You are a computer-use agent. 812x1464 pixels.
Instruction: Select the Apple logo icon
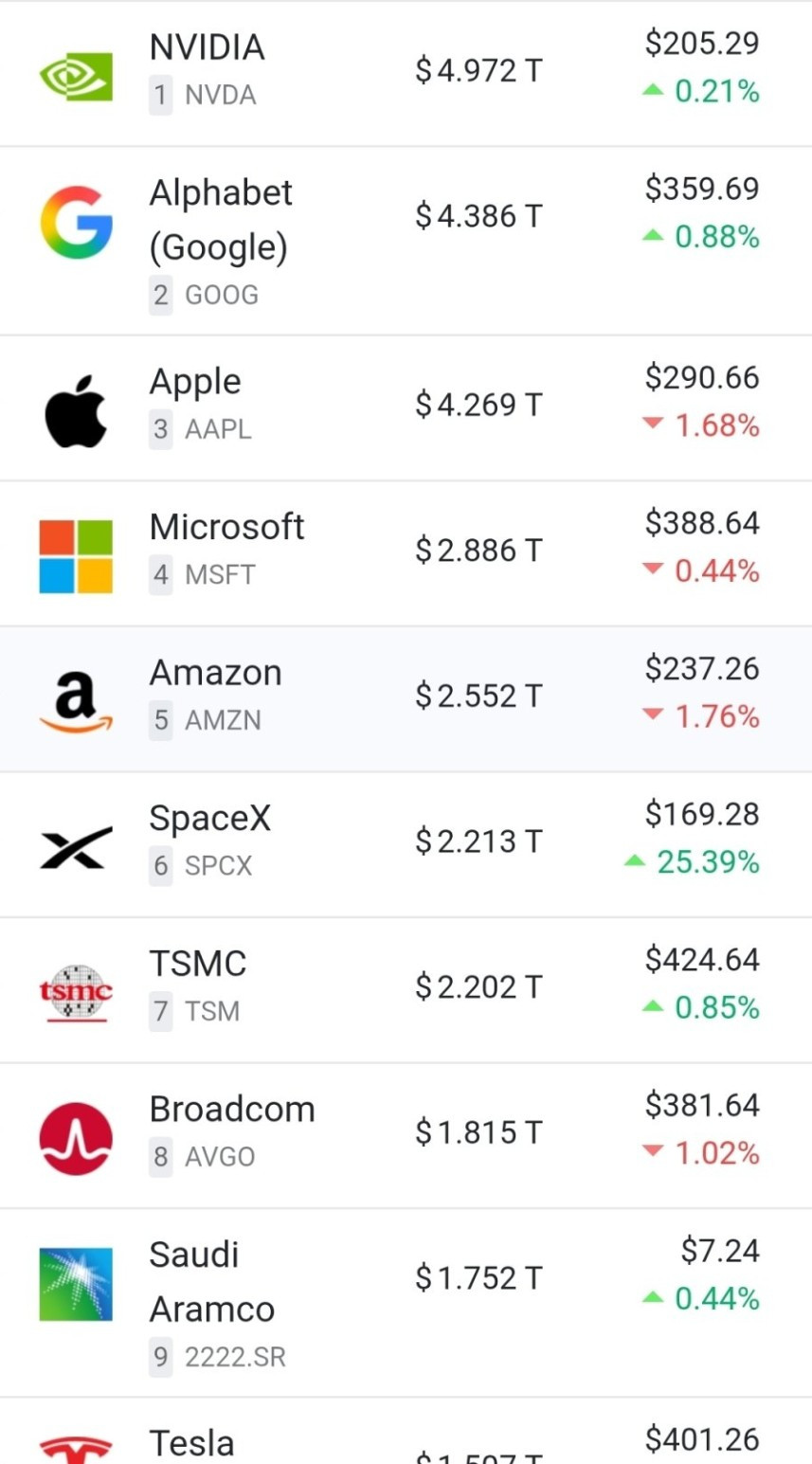pos(76,411)
